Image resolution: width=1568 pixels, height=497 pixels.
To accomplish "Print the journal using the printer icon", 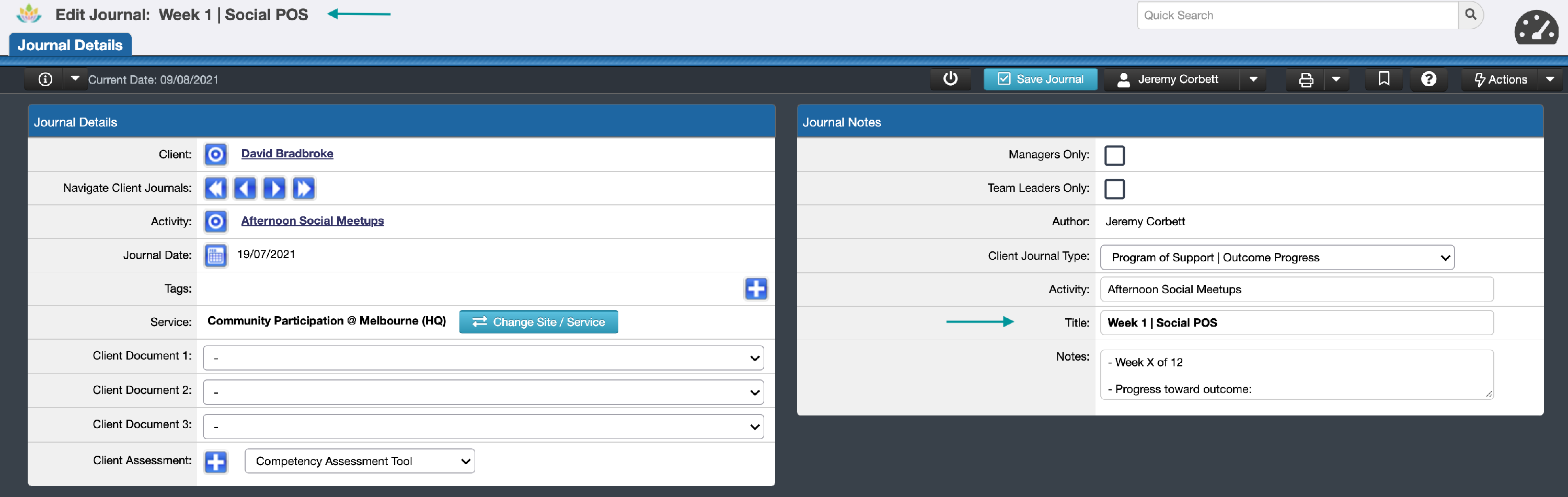I will [x=1305, y=79].
